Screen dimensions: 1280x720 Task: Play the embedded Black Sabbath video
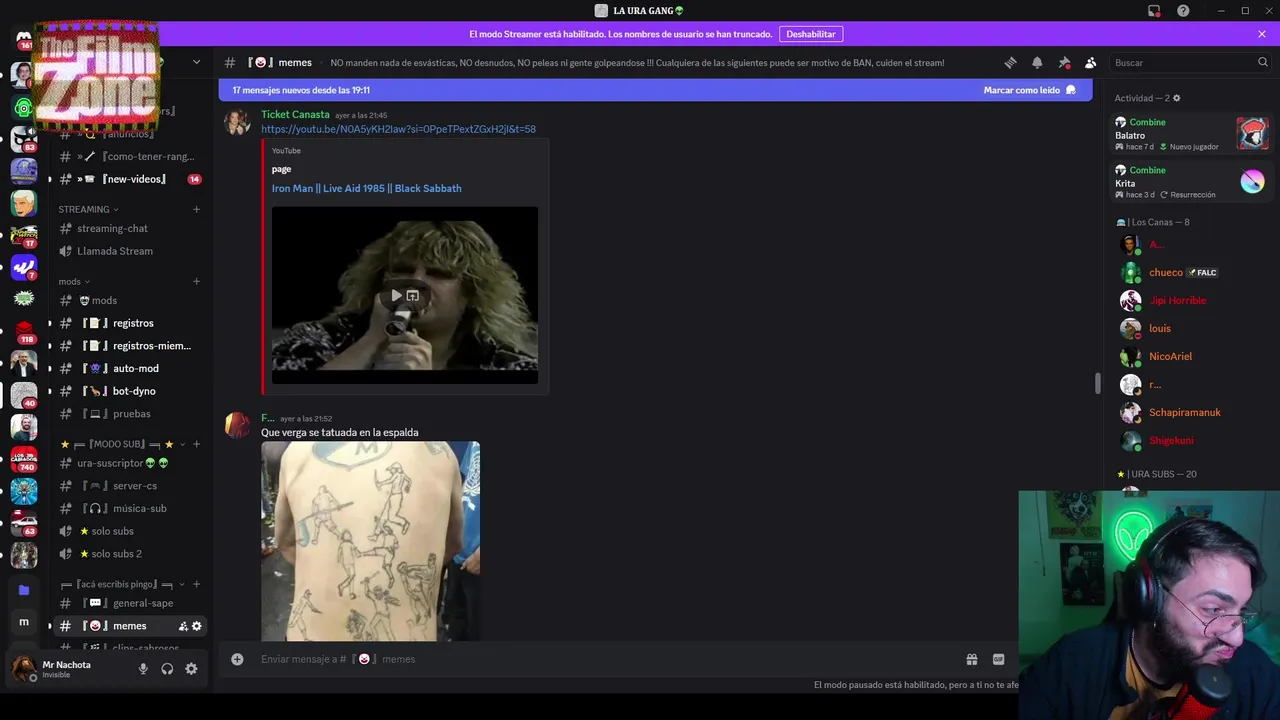pos(397,296)
